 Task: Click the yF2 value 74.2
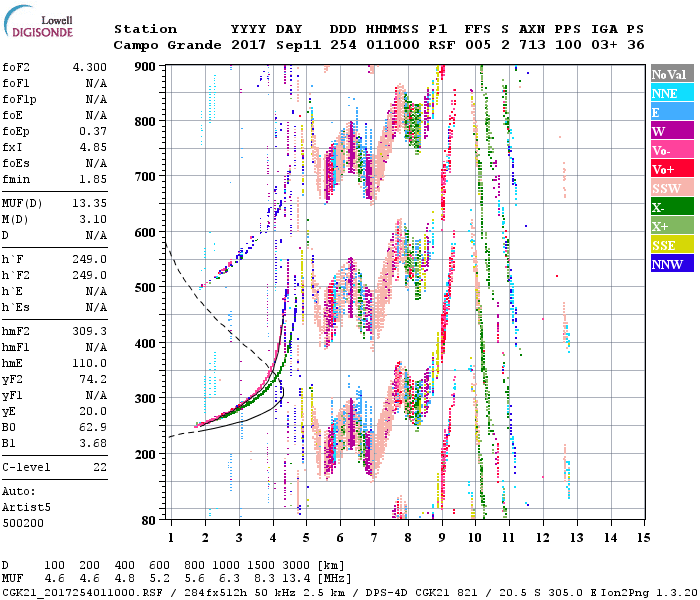[93, 379]
